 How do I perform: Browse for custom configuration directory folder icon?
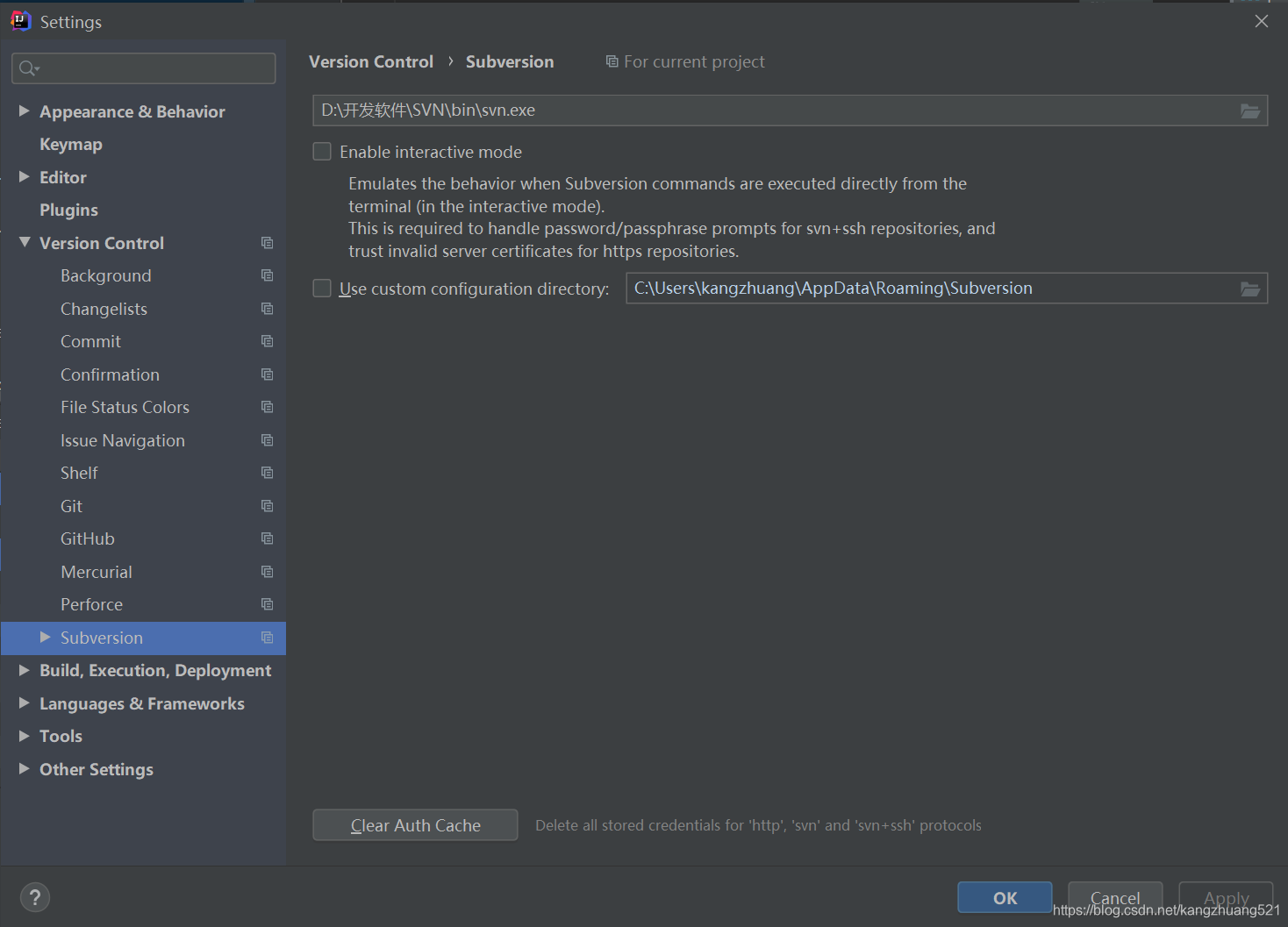coord(1250,289)
